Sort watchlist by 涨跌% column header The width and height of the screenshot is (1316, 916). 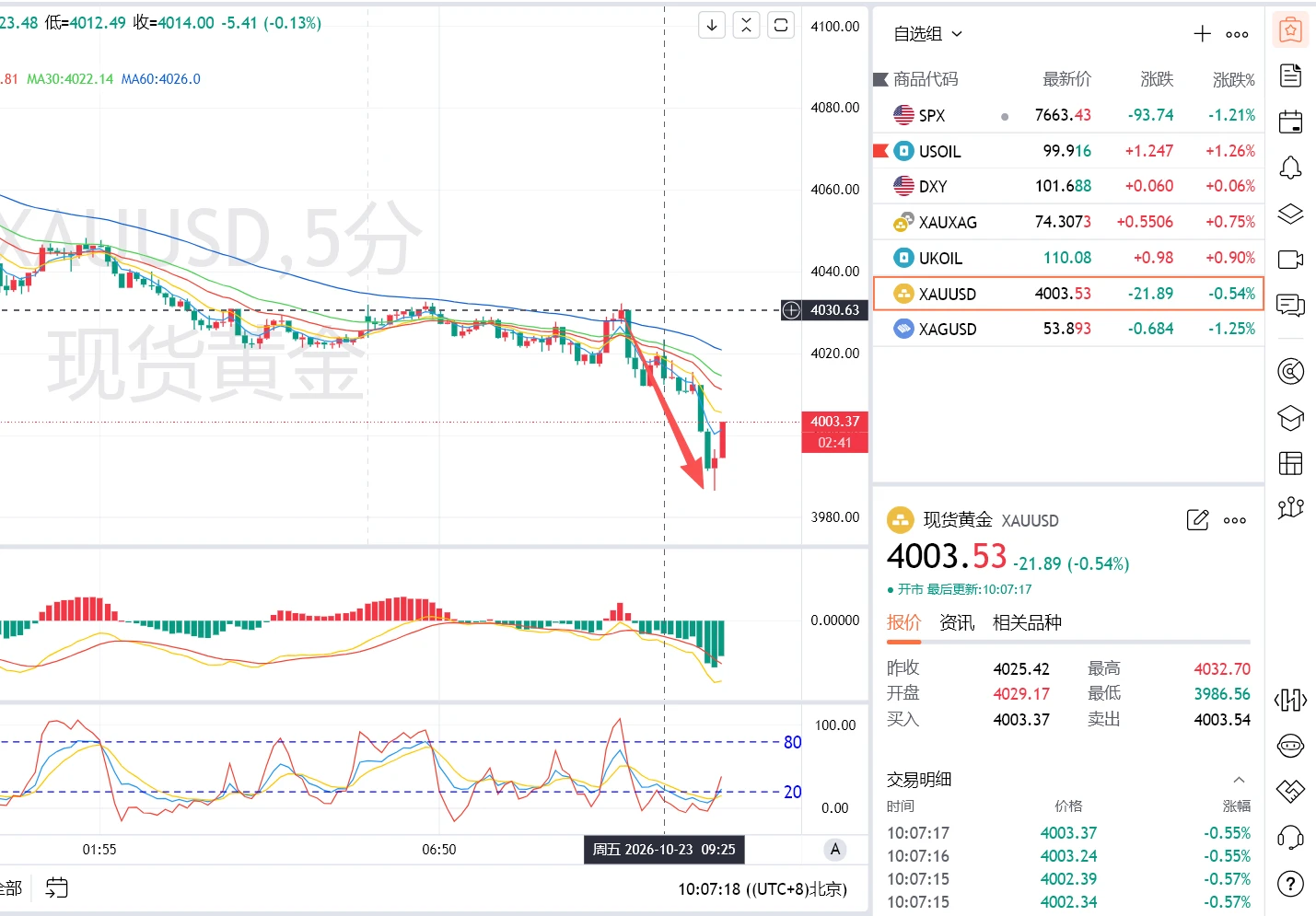1234,79
